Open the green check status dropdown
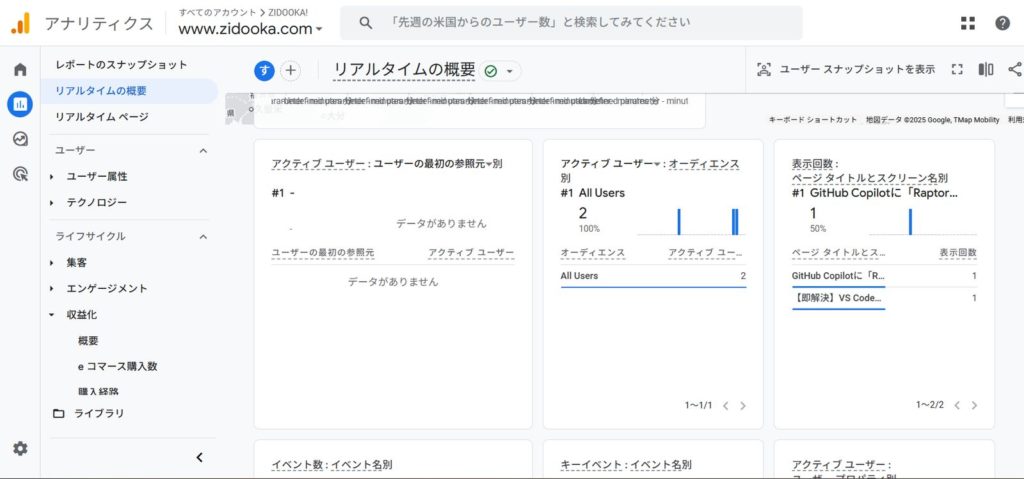1024x479 pixels. [501, 71]
